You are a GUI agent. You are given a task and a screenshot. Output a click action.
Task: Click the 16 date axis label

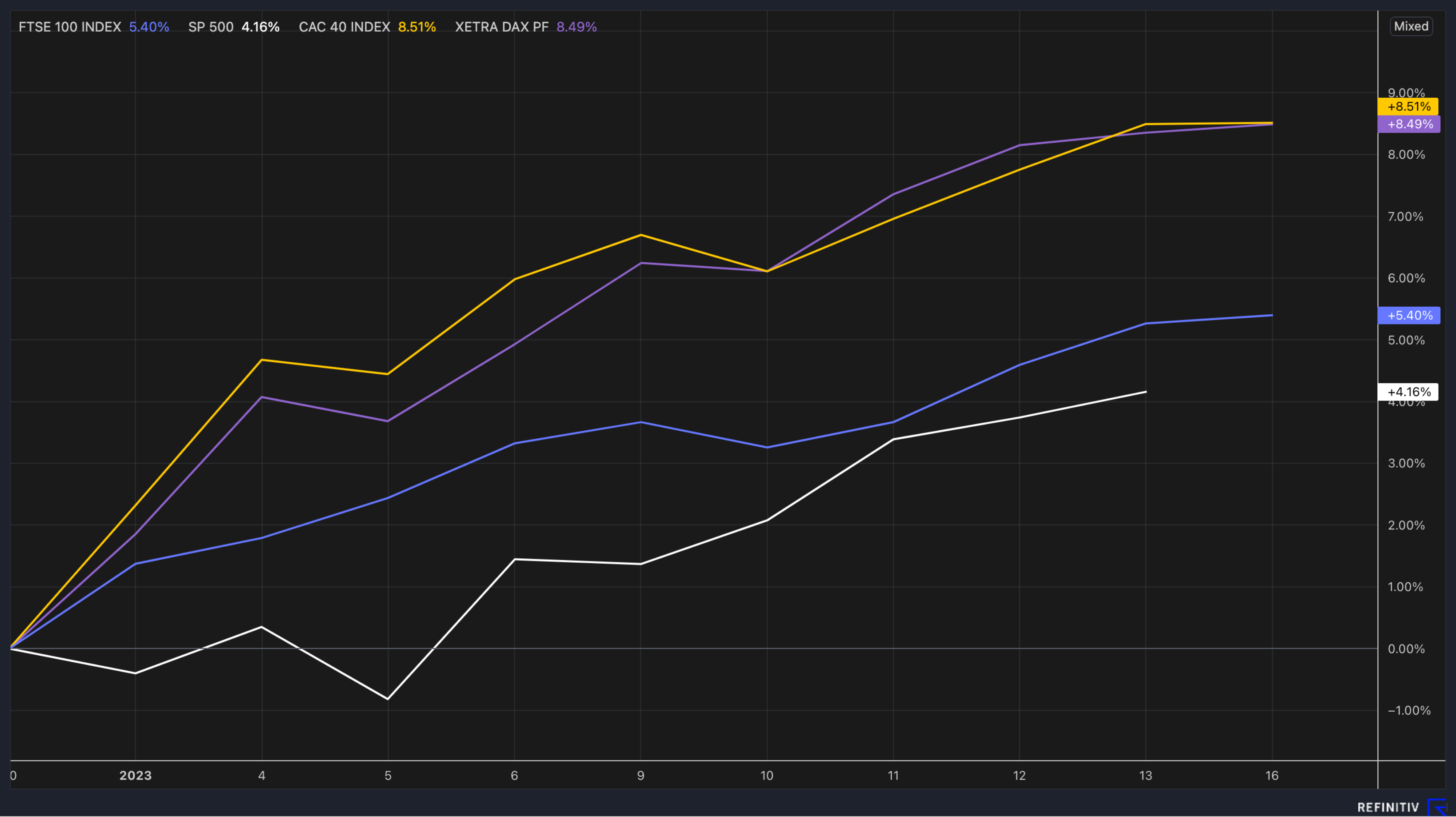1272,776
